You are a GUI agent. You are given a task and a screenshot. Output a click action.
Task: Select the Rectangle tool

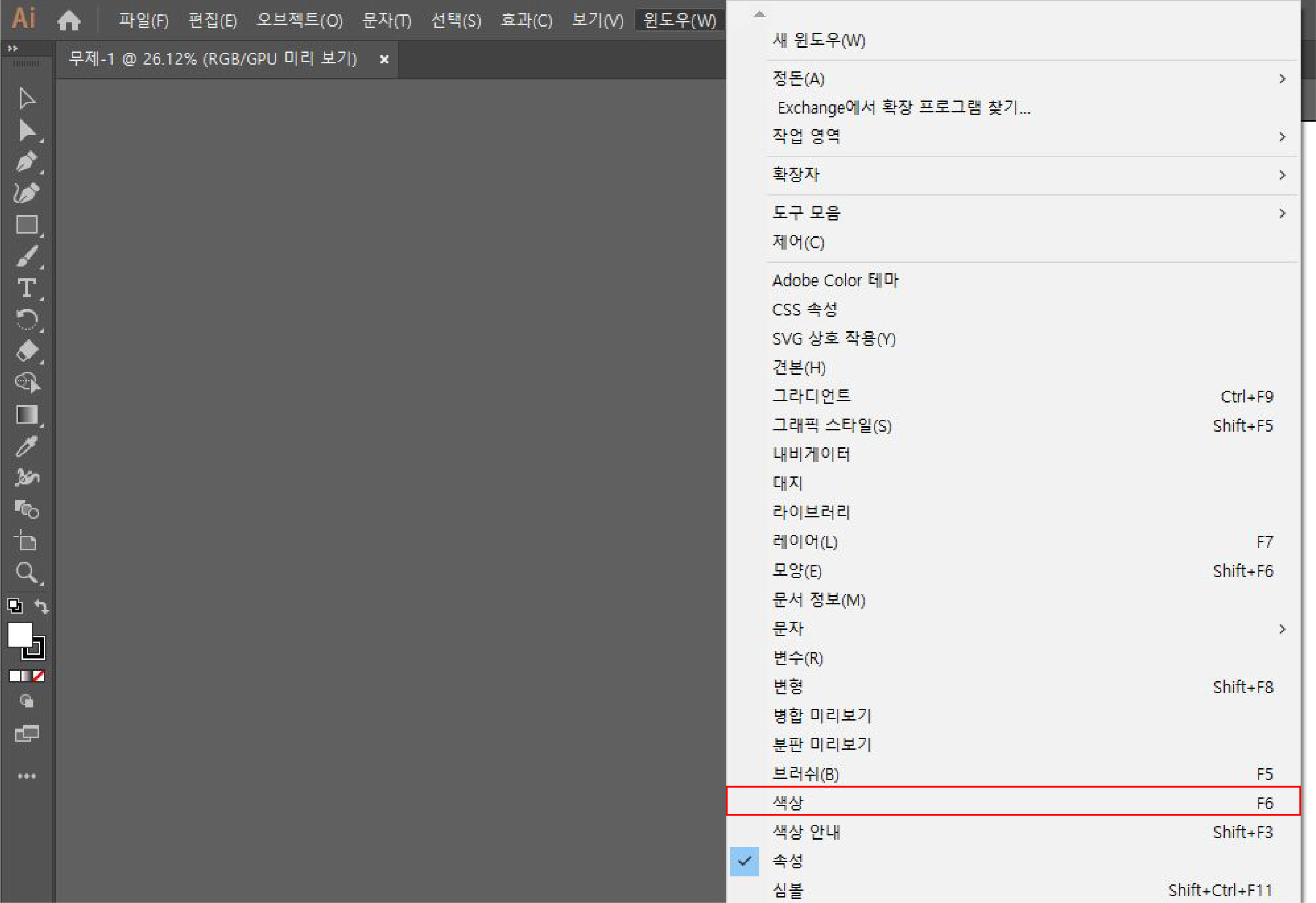pyautogui.click(x=27, y=225)
